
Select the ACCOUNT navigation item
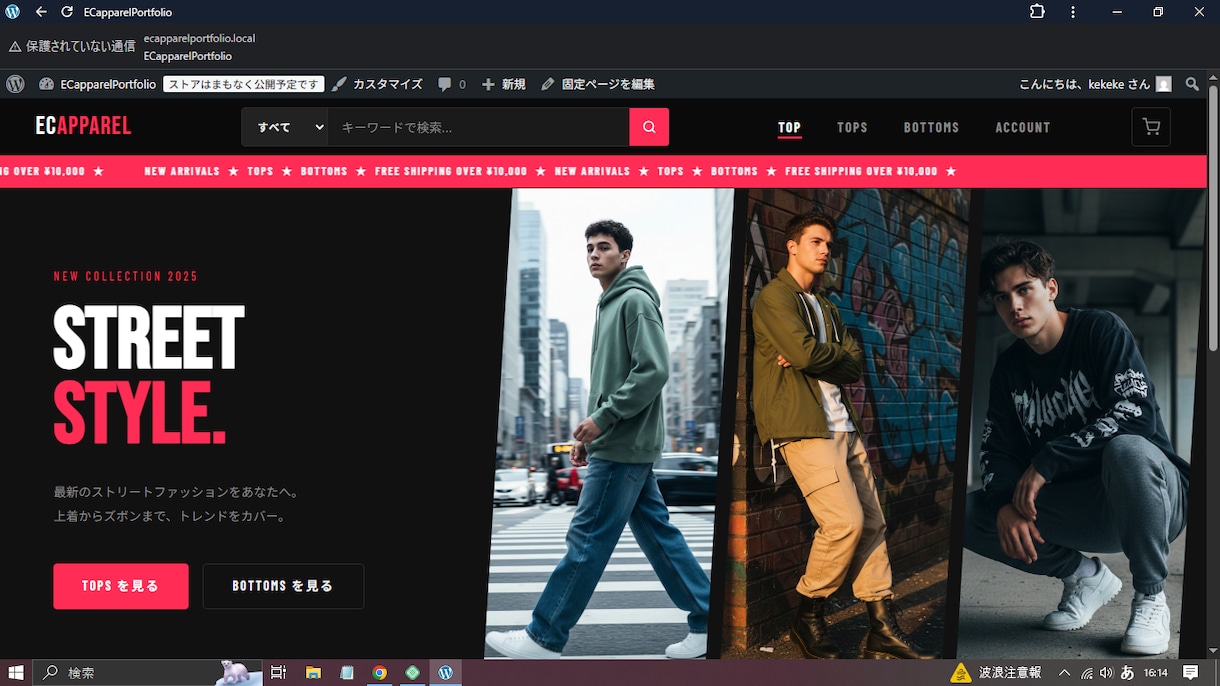tap(1022, 128)
